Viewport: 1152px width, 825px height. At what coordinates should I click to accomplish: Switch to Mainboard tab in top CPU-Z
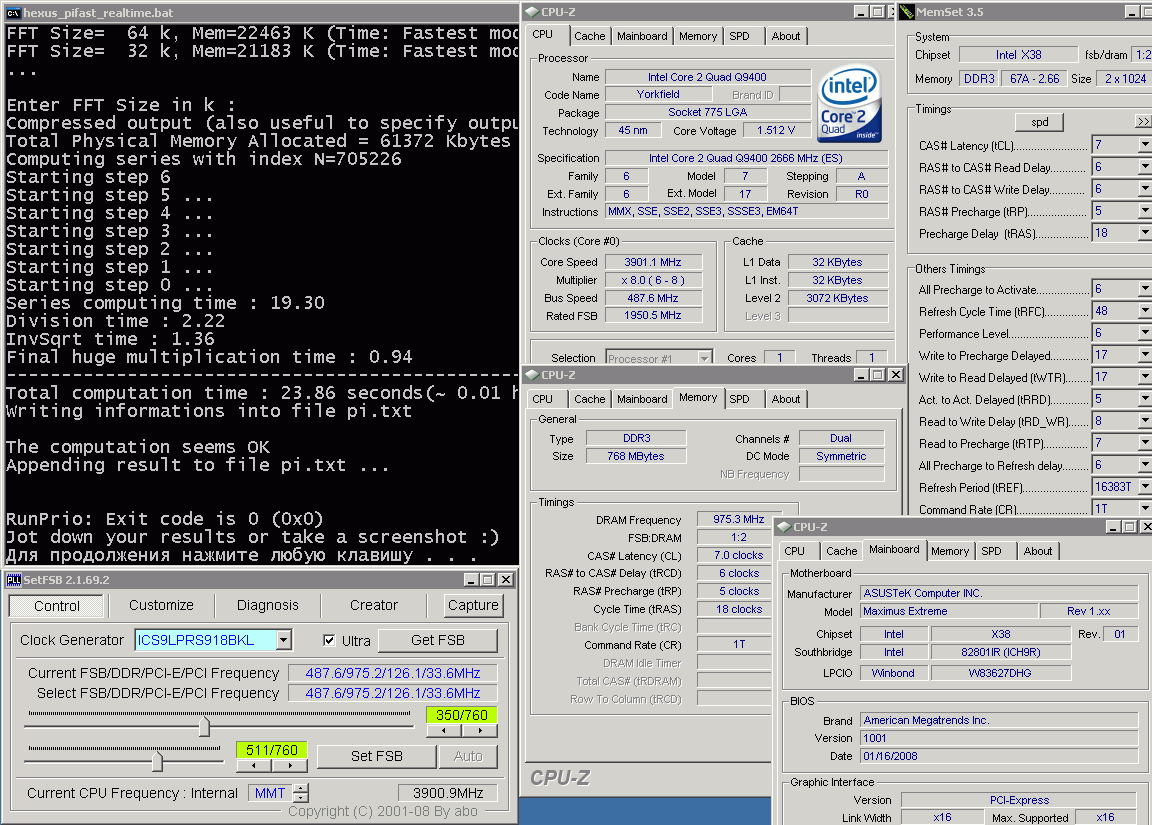pos(642,36)
